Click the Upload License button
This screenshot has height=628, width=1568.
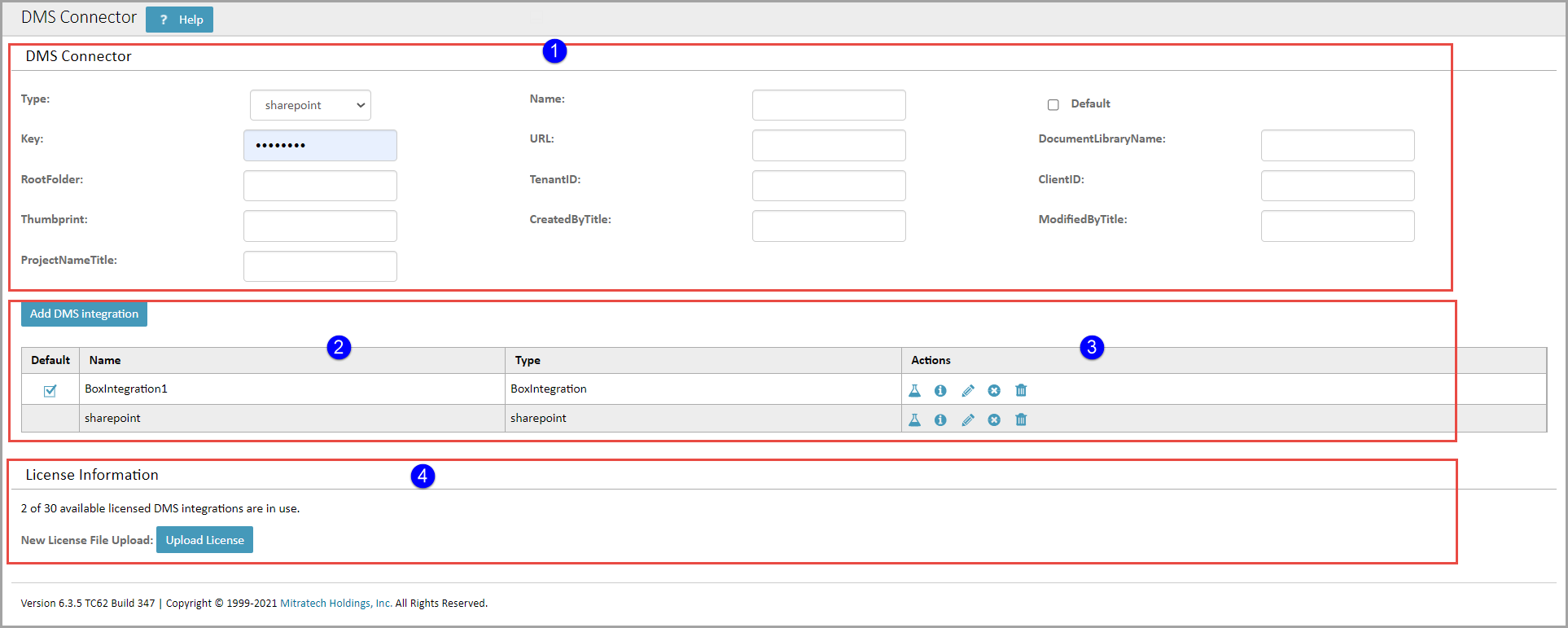pos(204,540)
